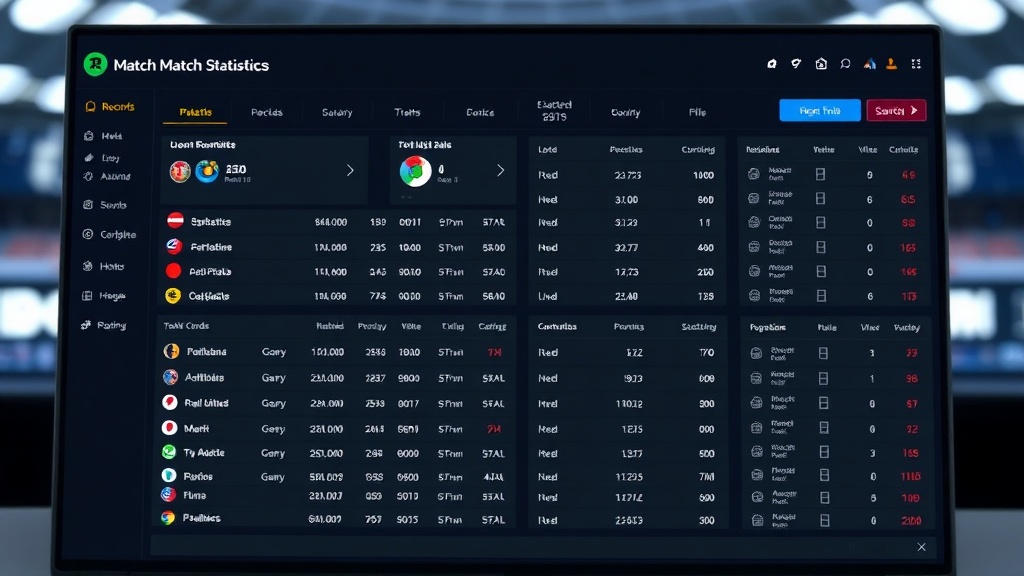Click the green Match Statistics logo
Viewport: 1024px width, 576px height.
(x=95, y=64)
